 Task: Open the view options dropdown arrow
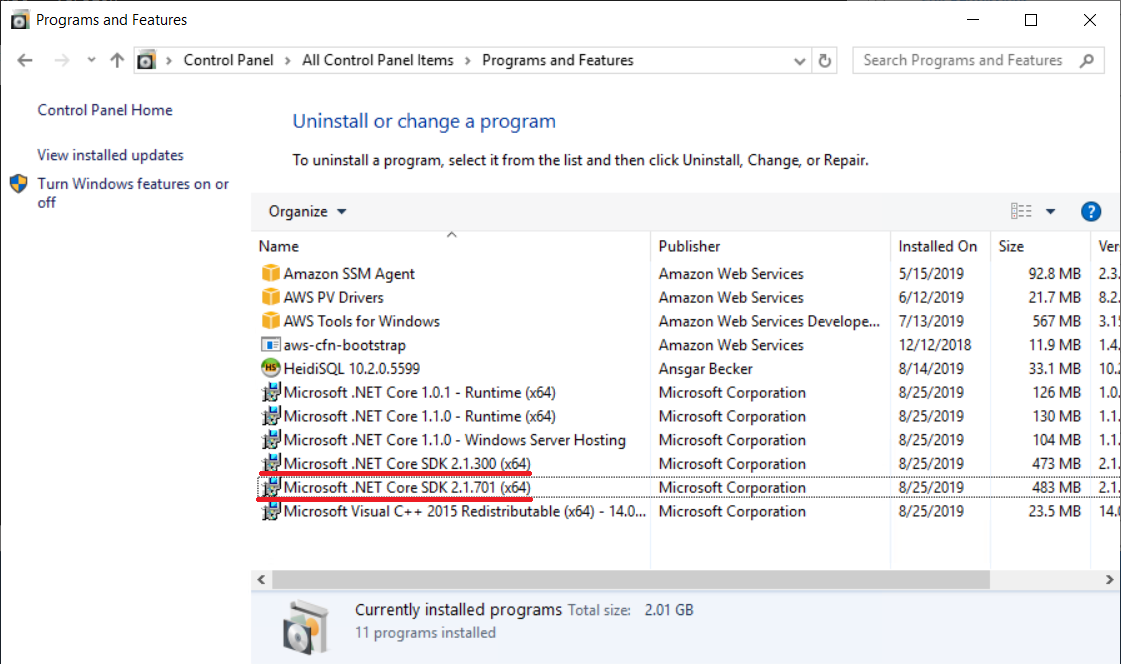point(1050,212)
